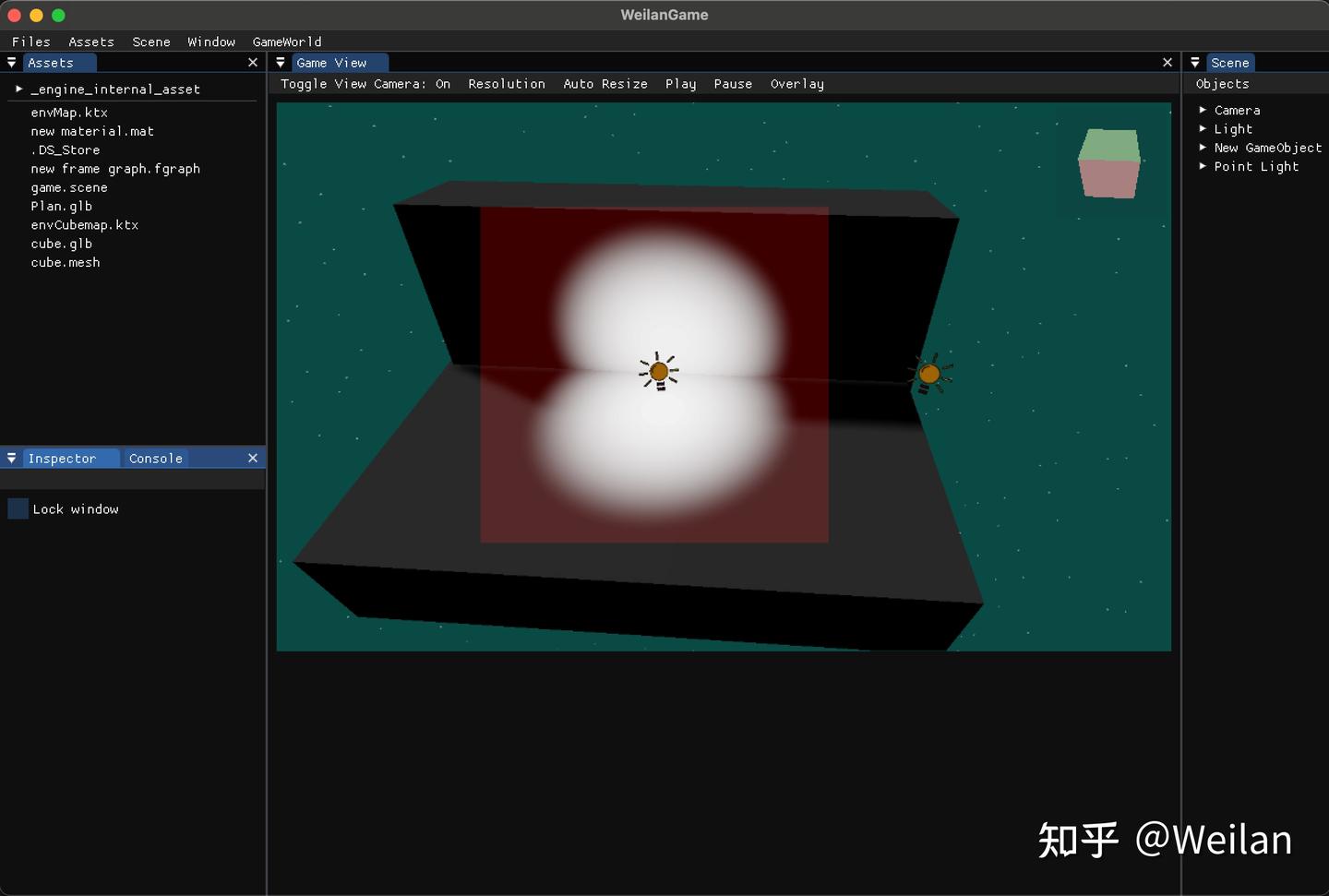The height and width of the screenshot is (896, 1329).
Task: Click the Game View panel funnel icon
Action: click(281, 62)
